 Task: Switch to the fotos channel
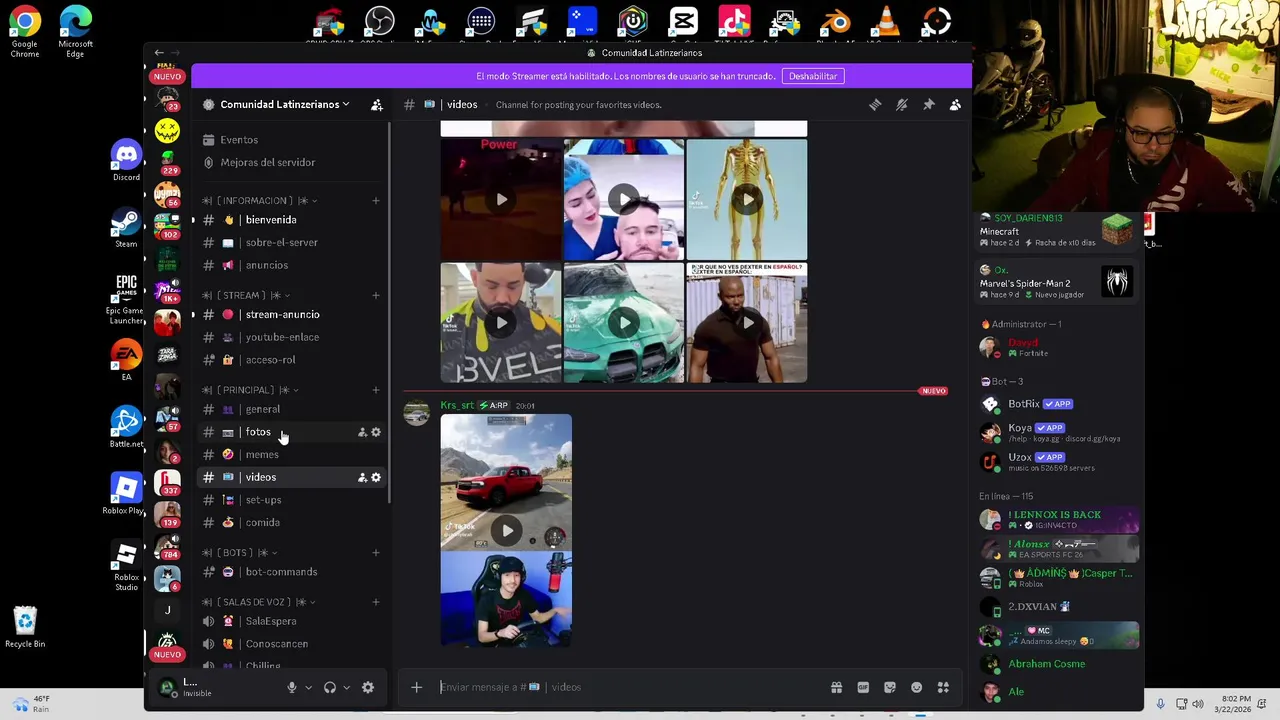(x=290, y=432)
